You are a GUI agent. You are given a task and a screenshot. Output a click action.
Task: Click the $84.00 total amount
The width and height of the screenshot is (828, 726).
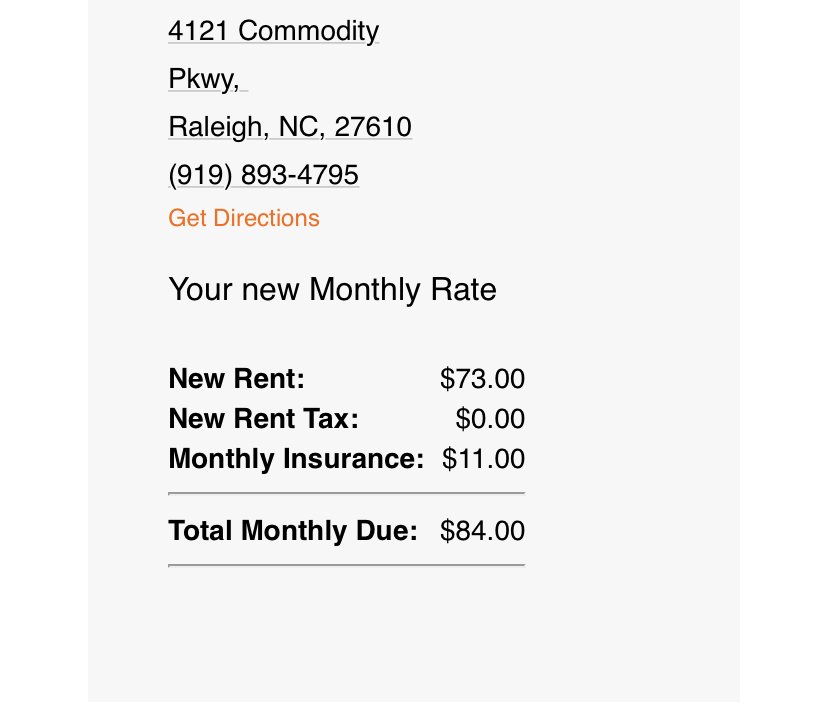(482, 530)
